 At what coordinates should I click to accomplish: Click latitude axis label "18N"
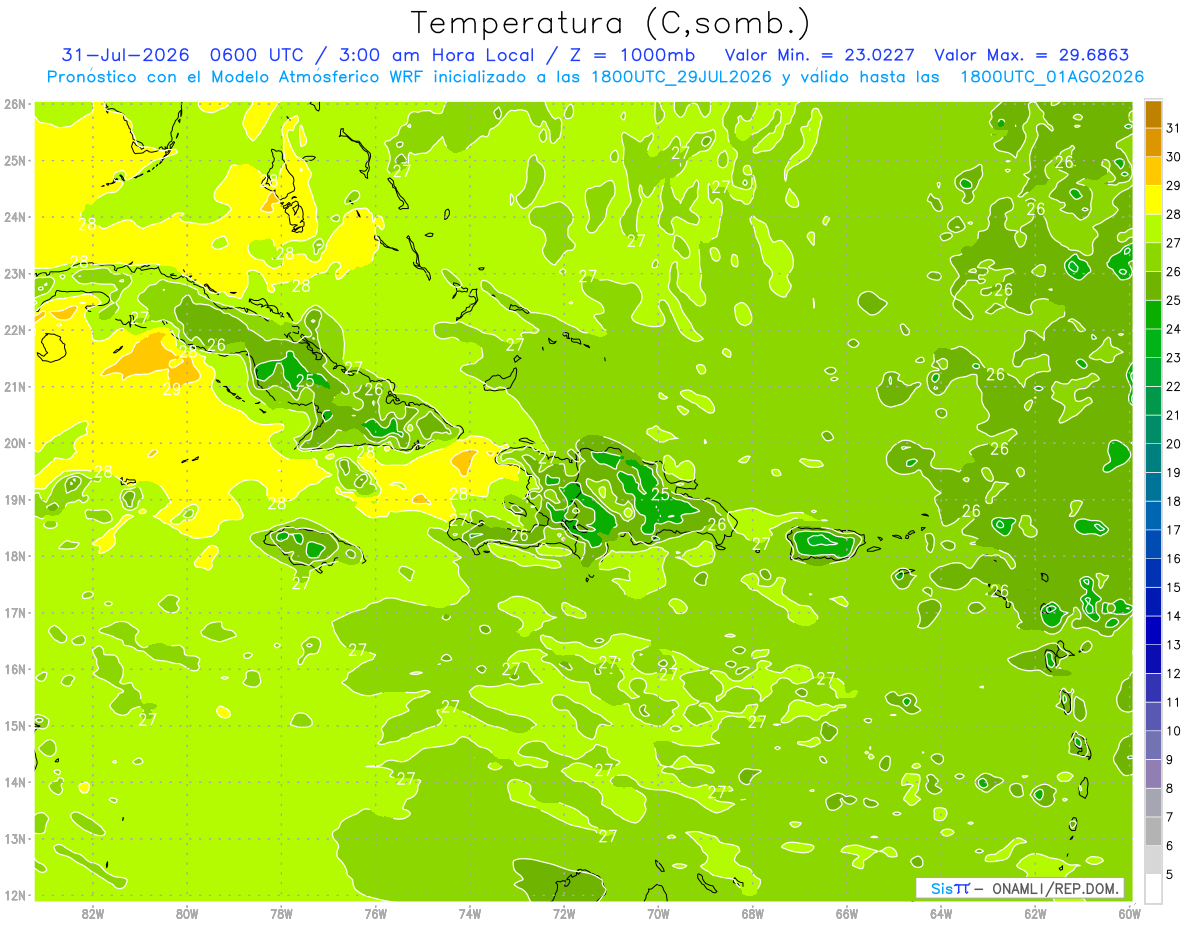tap(14, 556)
